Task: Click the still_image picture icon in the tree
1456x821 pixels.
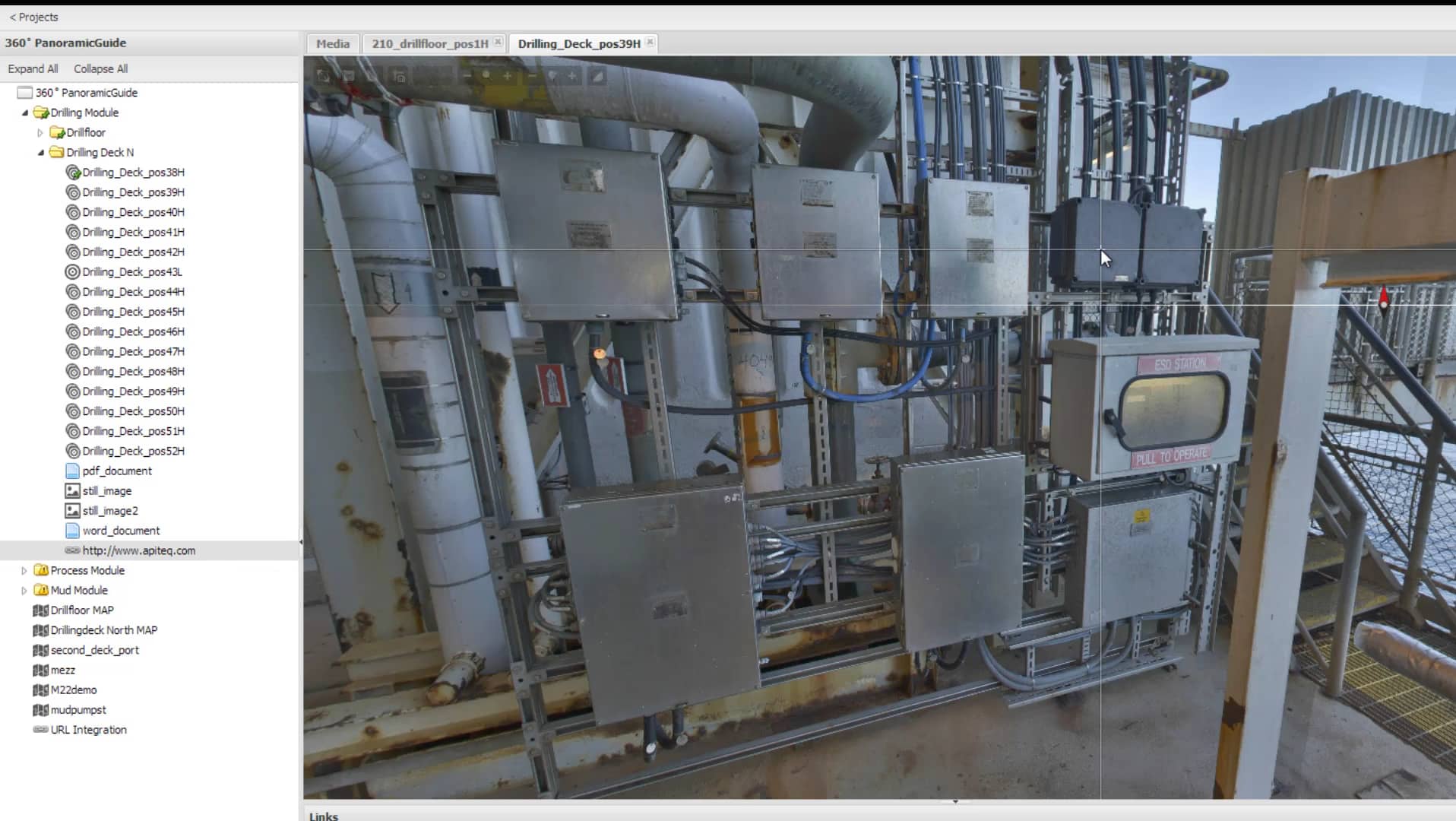Action: point(72,490)
